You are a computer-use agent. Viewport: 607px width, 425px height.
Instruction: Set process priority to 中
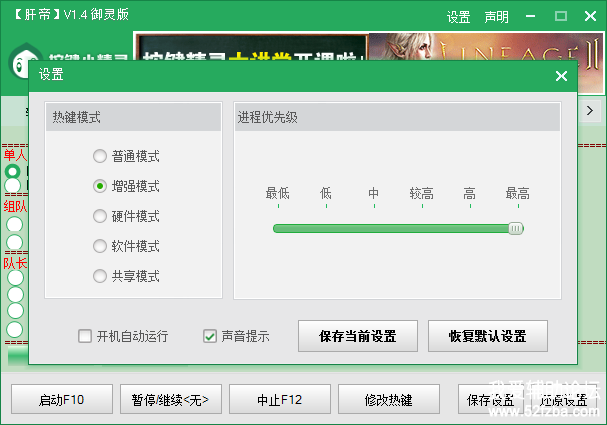click(x=374, y=193)
